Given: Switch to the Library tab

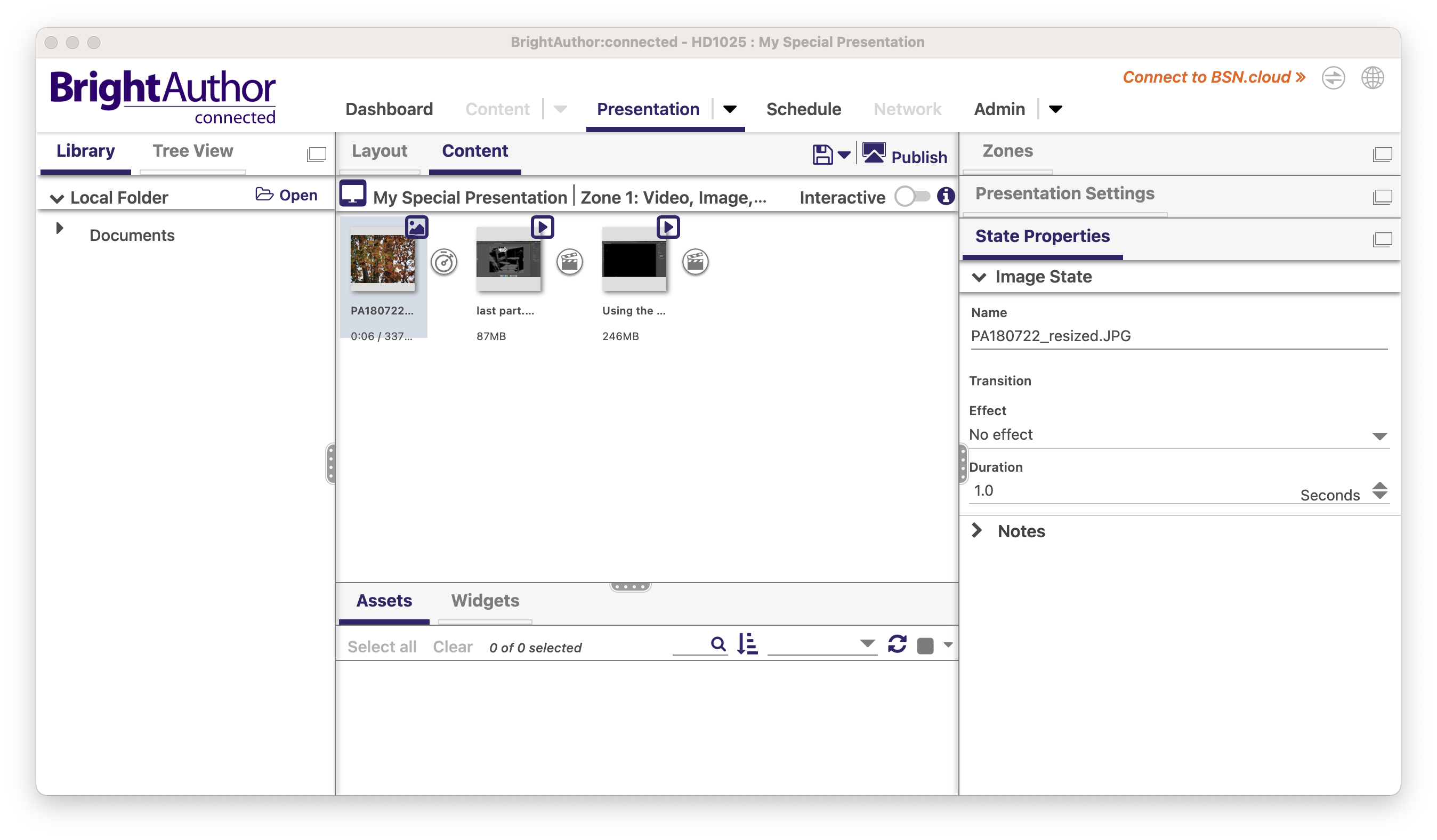Looking at the screenshot, I should point(85,151).
